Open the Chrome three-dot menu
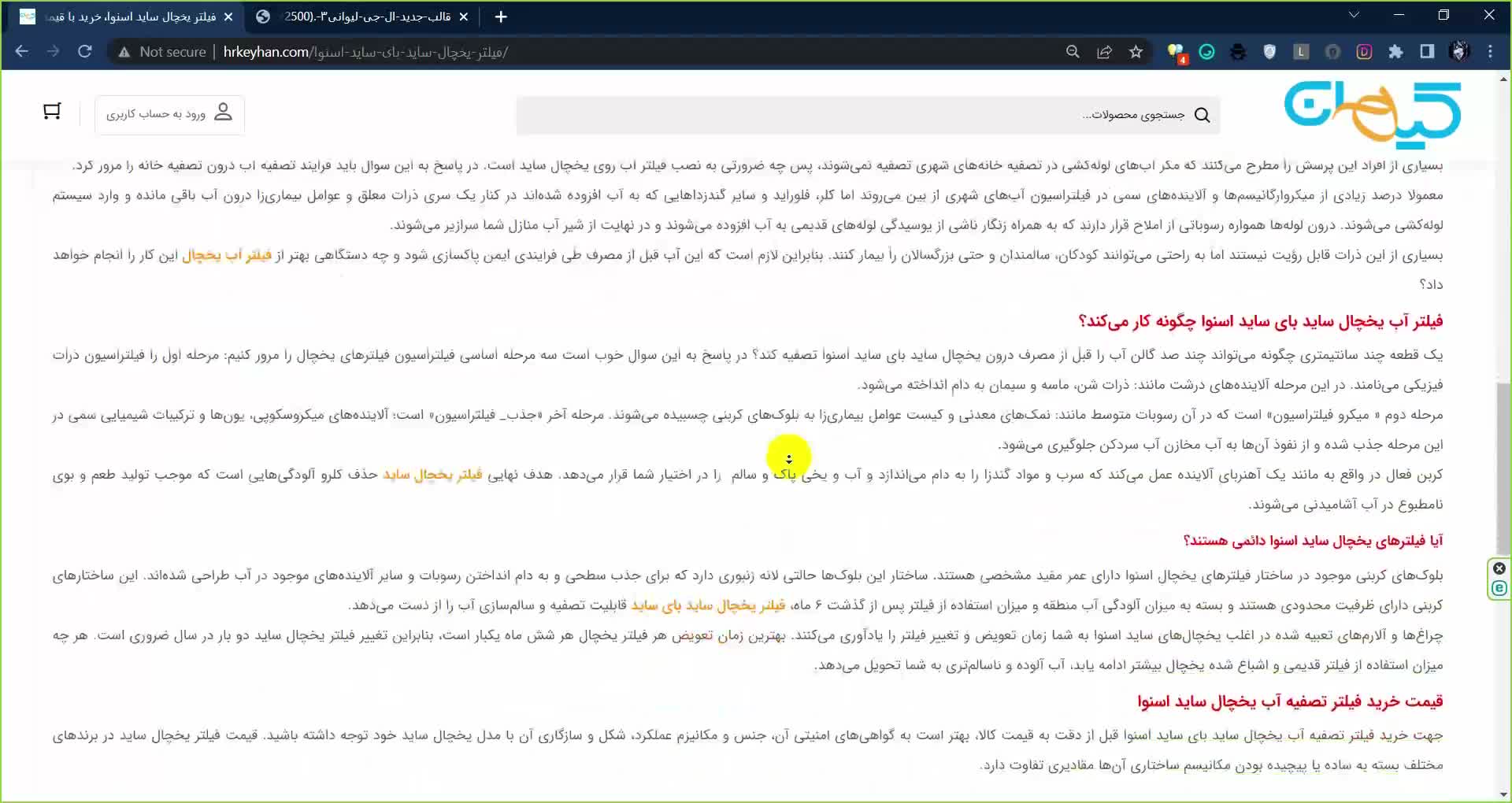 click(1490, 52)
